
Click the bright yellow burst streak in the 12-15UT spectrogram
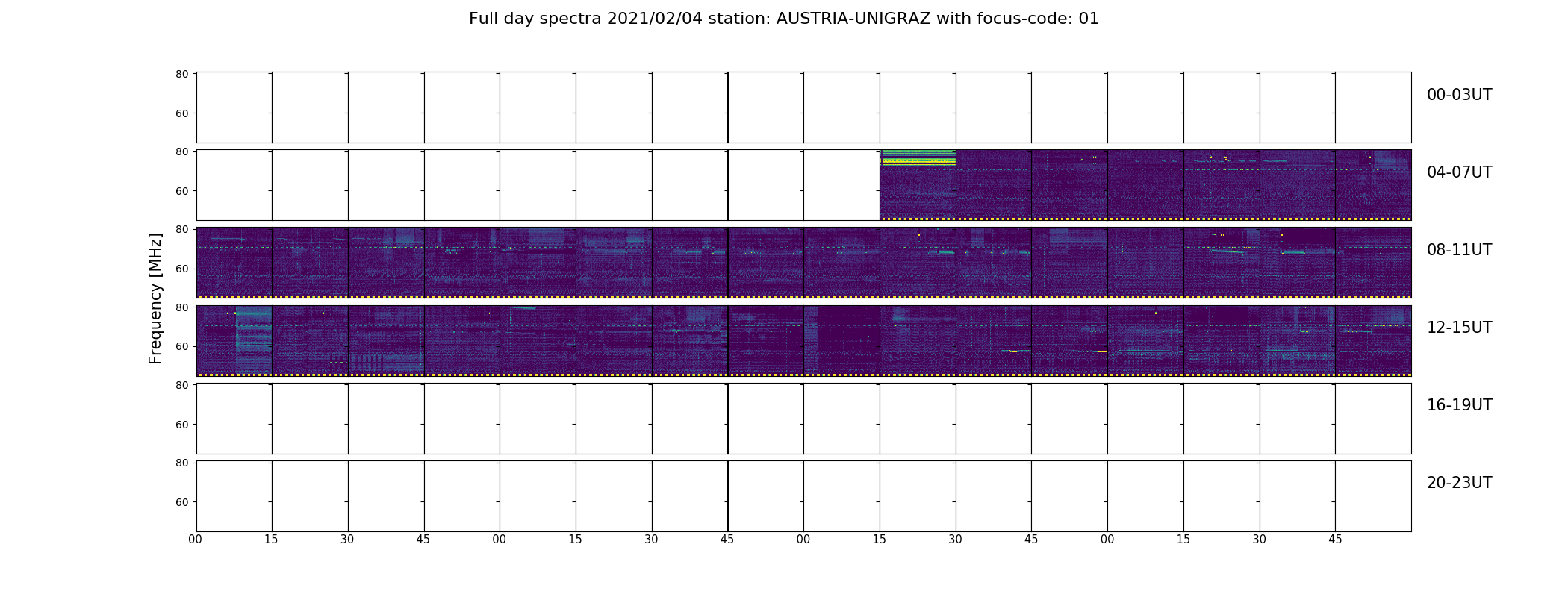pyautogui.click(x=1015, y=351)
